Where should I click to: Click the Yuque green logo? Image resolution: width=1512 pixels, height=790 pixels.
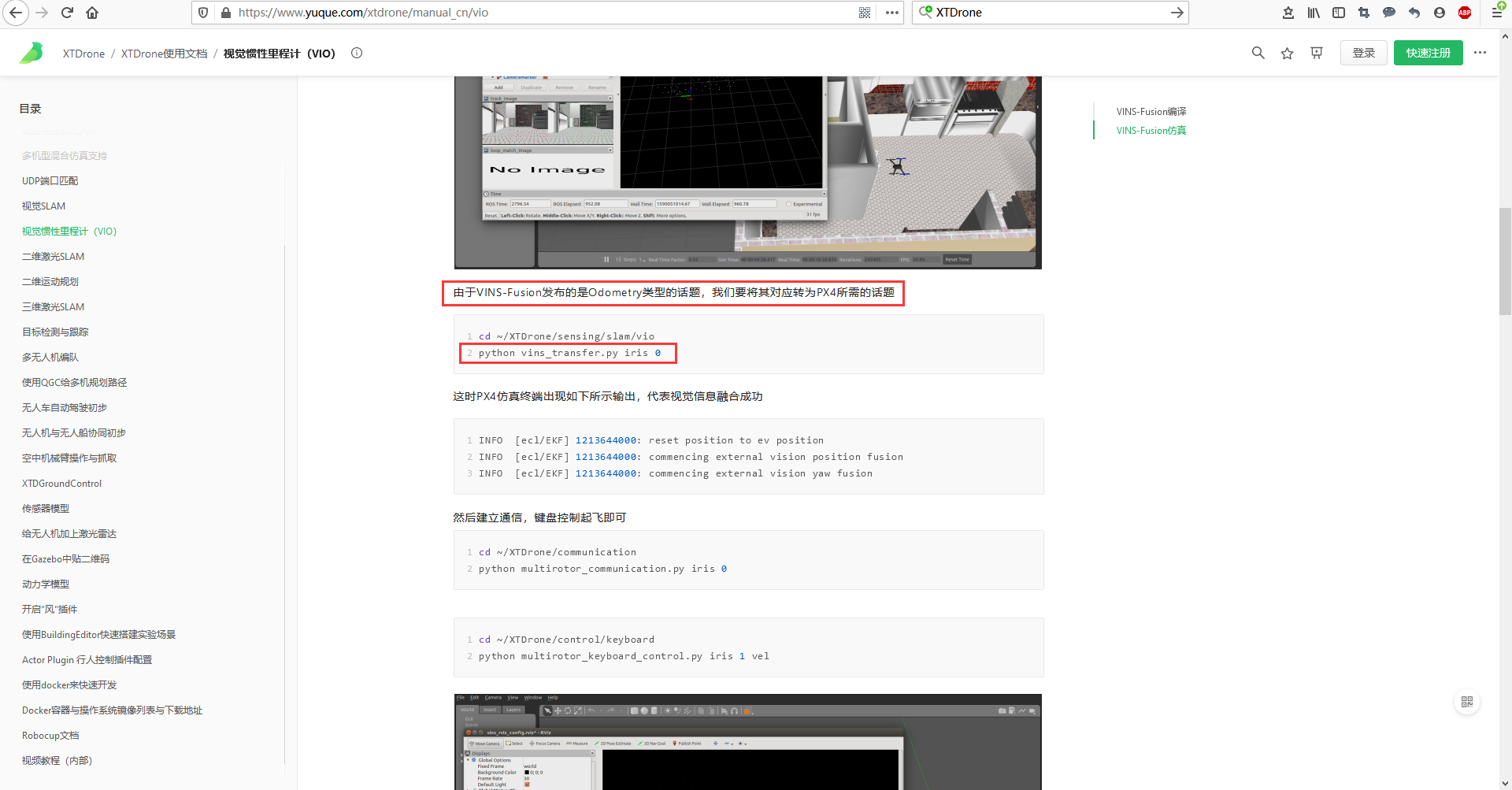click(x=31, y=53)
